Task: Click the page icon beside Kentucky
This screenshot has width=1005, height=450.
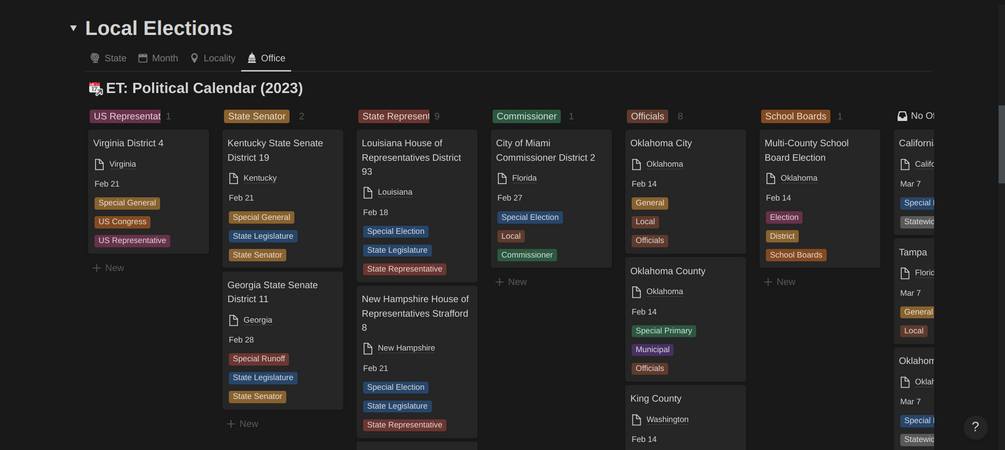Action: [x=233, y=178]
